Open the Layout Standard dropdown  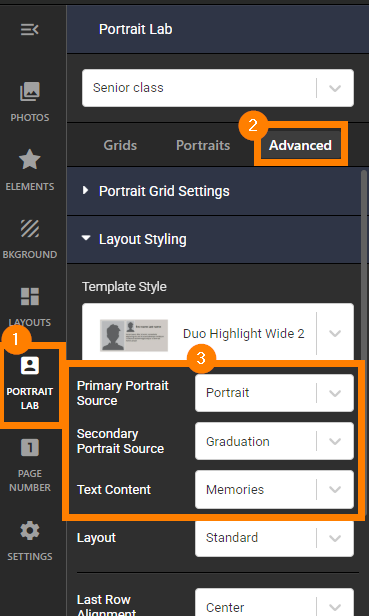[274, 537]
